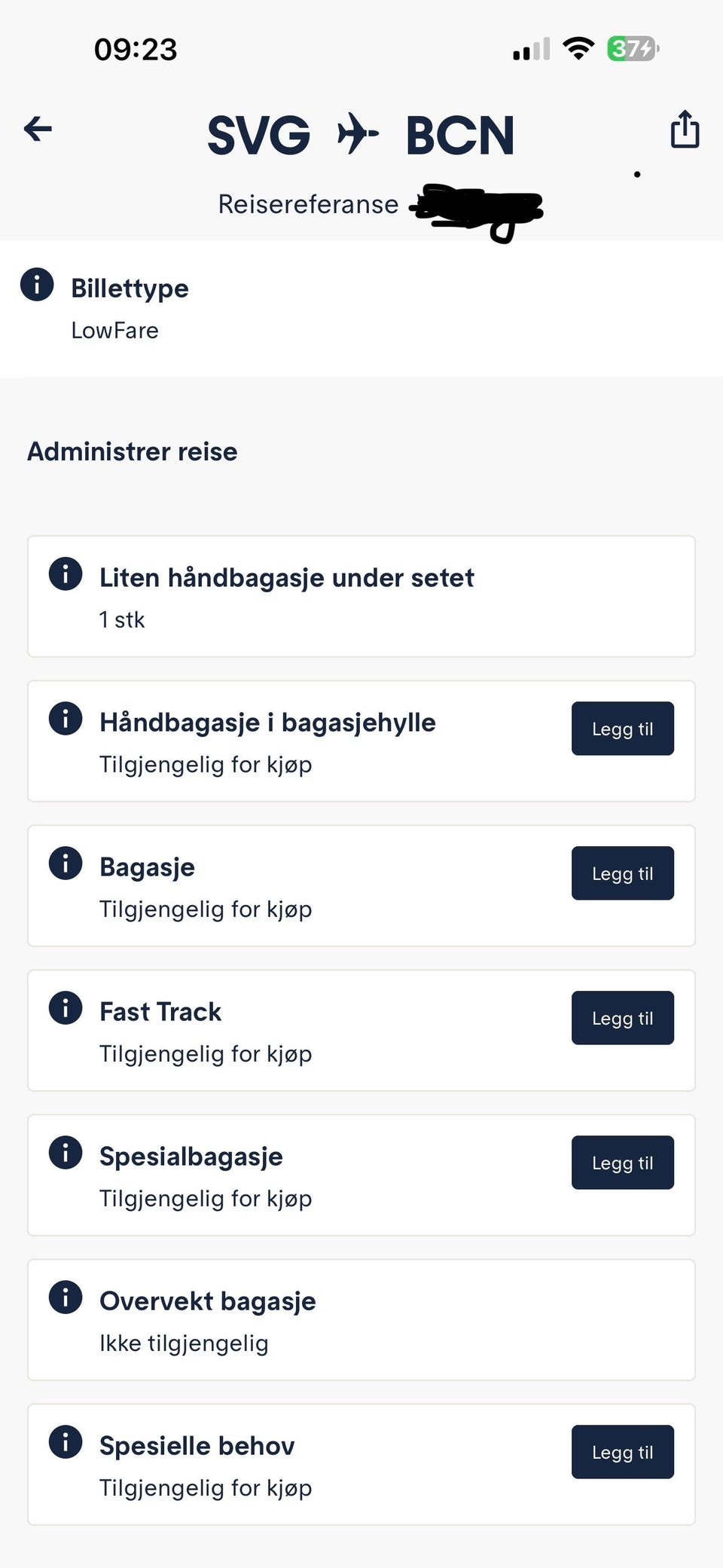The image size is (723, 1568).
Task: Add Håndbagasje i bagasjehylle with Legg til
Action: (x=622, y=729)
